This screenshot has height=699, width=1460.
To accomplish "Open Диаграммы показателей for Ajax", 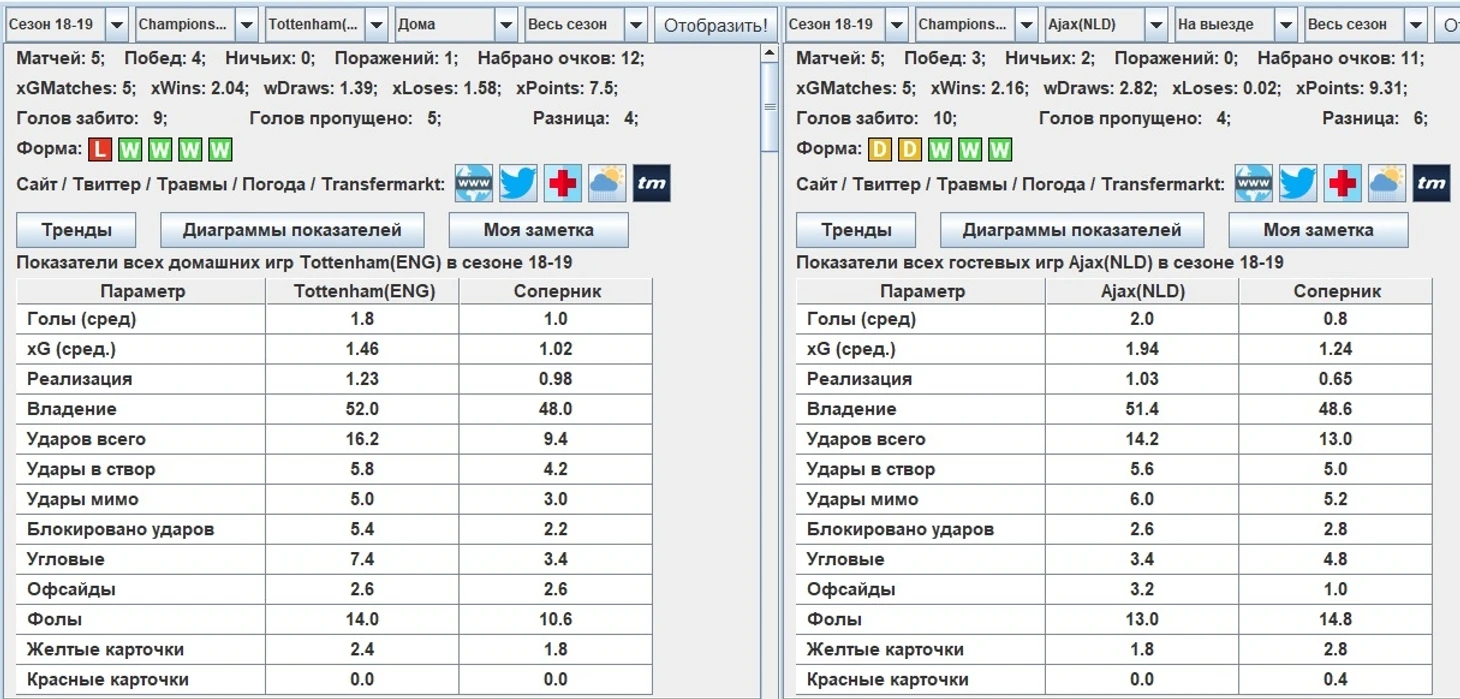I will pos(1072,230).
